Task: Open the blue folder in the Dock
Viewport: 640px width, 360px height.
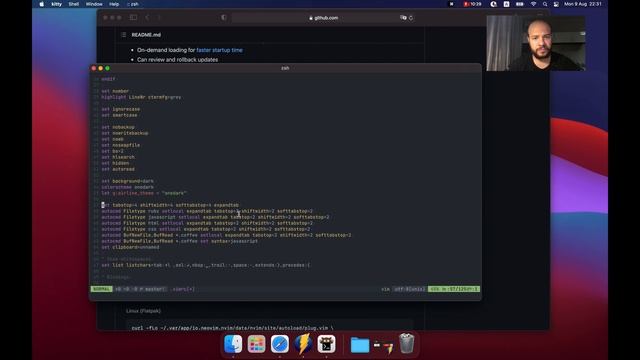Action: click(x=360, y=345)
